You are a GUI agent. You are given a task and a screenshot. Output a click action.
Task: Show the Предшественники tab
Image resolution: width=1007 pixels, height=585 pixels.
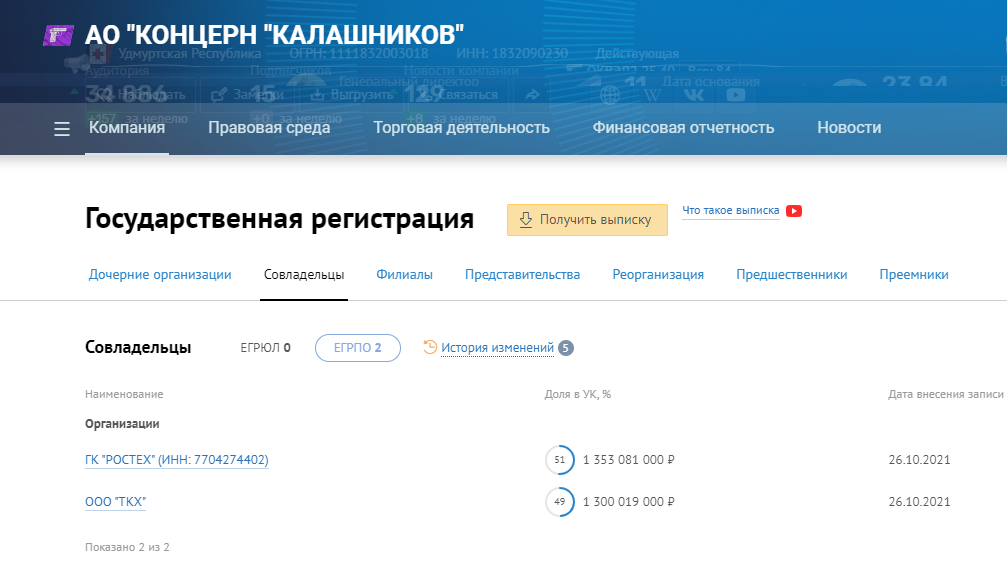tap(791, 275)
